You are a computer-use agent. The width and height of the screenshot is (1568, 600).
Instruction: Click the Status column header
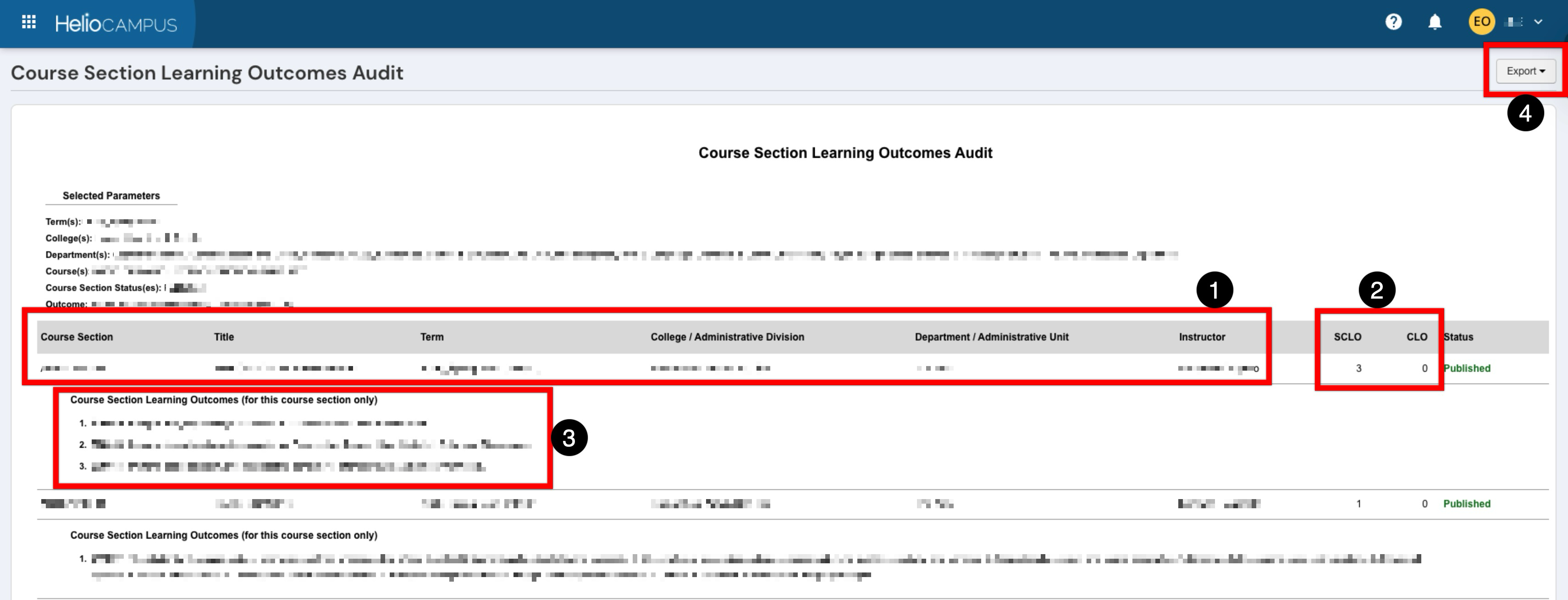(x=1458, y=337)
